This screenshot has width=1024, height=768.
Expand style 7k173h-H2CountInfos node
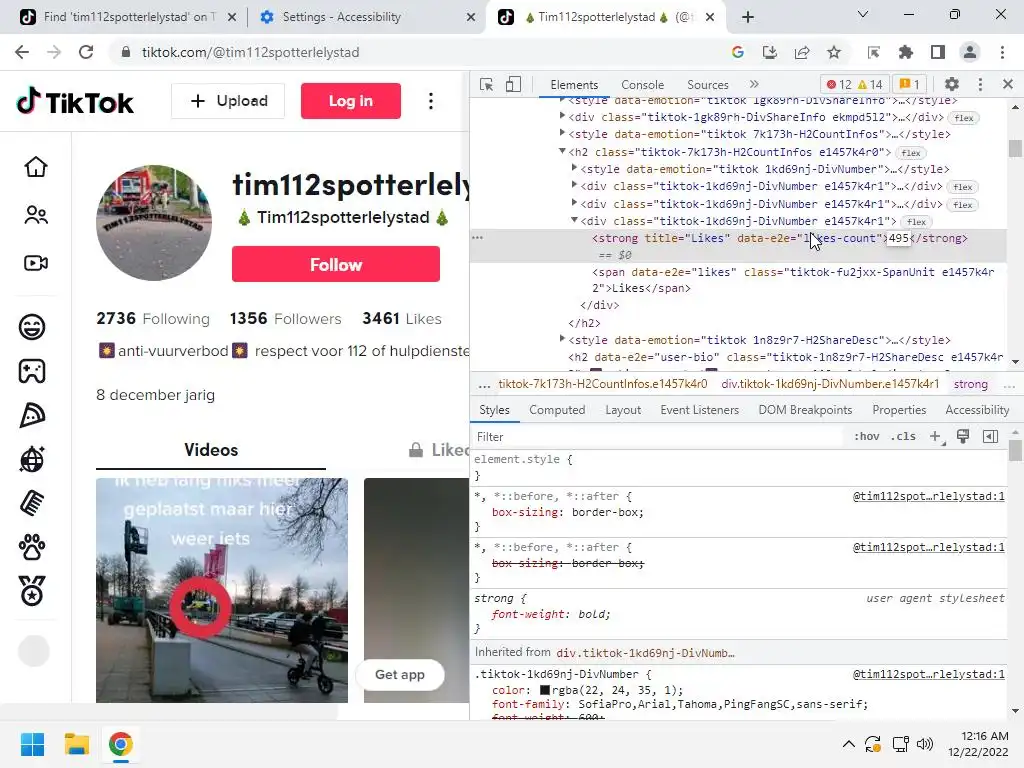pyautogui.click(x=562, y=133)
